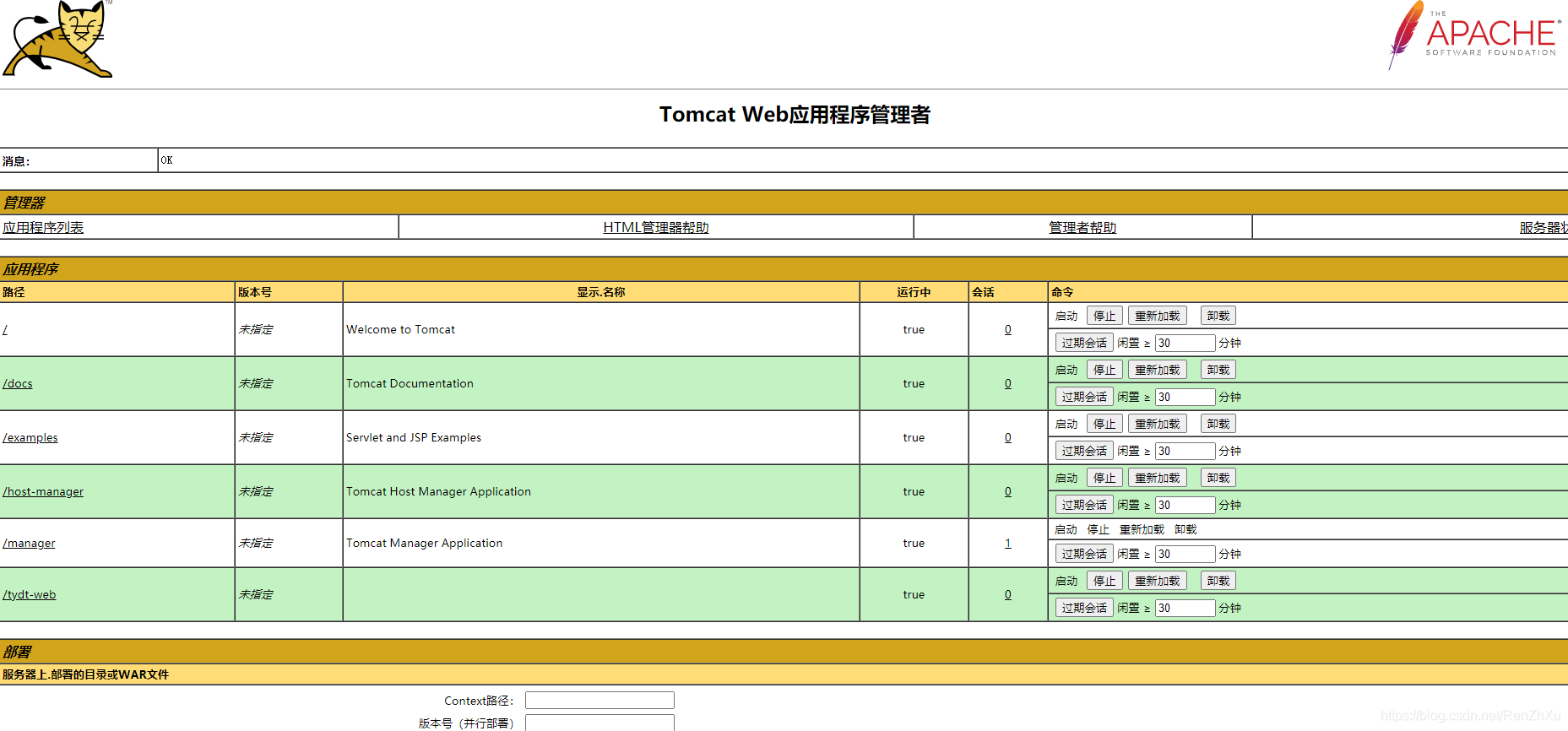Reload the /examples application

click(1157, 424)
